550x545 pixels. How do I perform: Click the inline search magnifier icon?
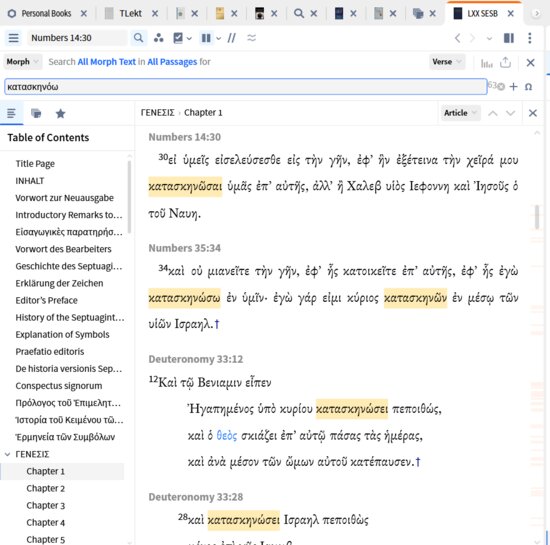click(x=138, y=38)
